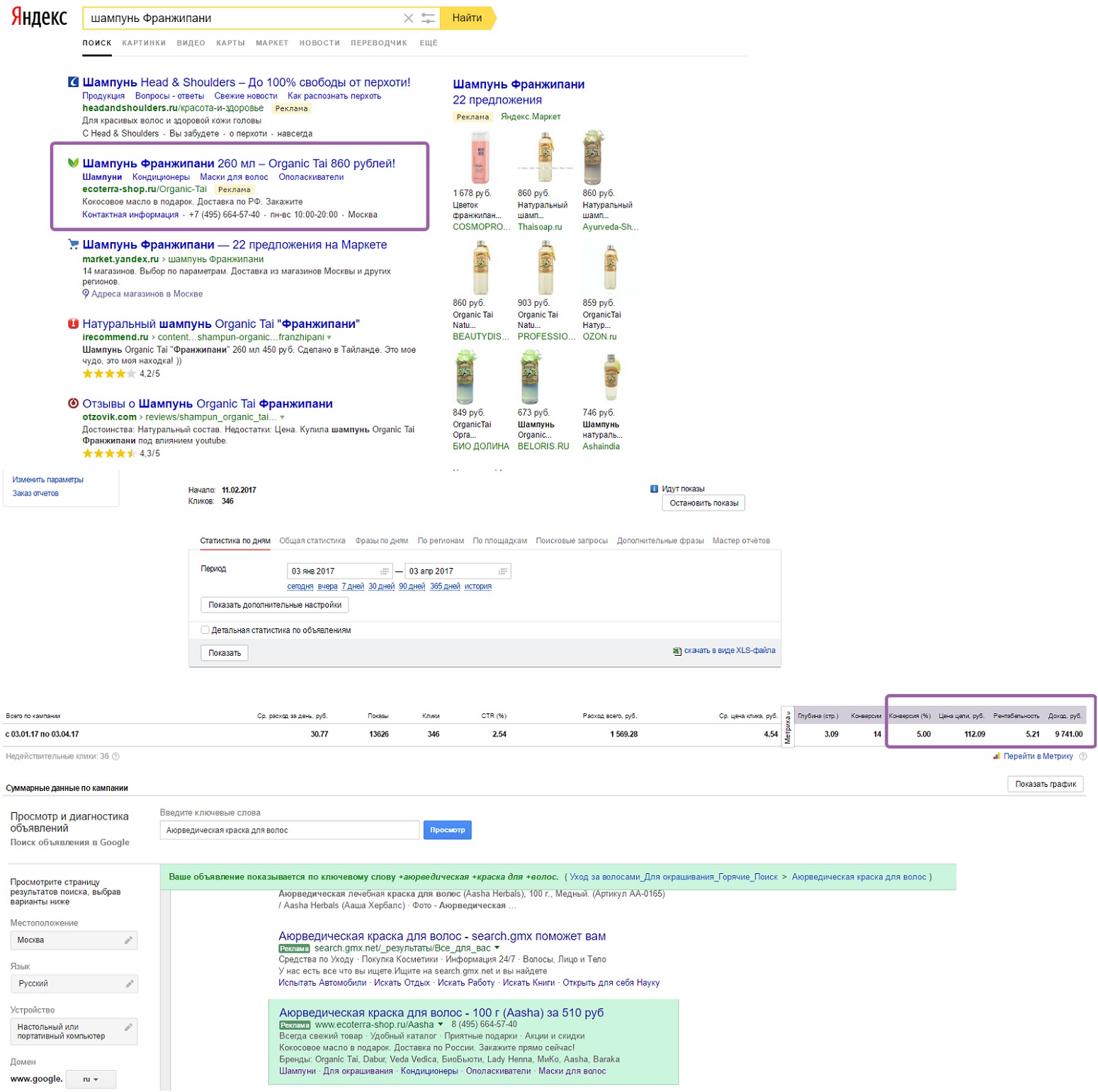Screen dimensions: 1098x1092
Task: Toggle Детальная статистика по объявлениям checkbox
Action: 205,630
